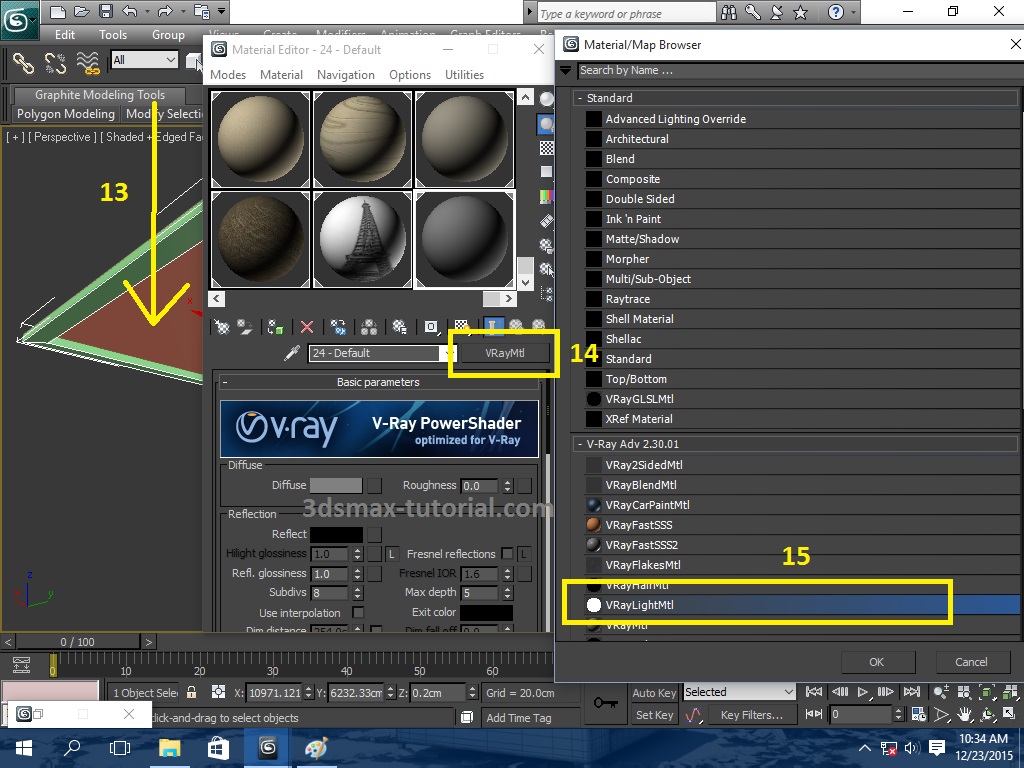Click the binoculars search icon
This screenshot has width=1024, height=768.
729,12
